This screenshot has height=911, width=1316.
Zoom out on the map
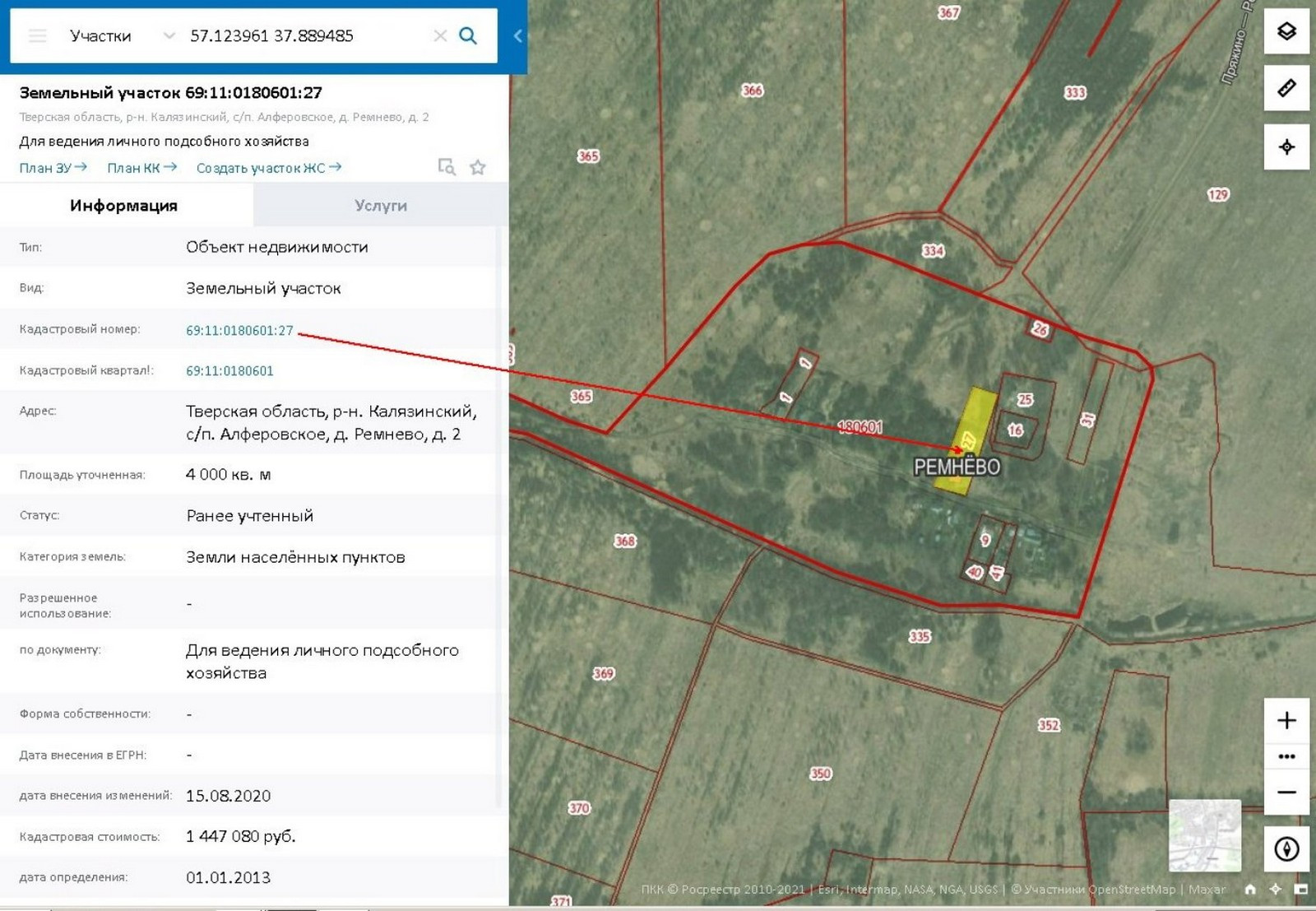click(1286, 792)
